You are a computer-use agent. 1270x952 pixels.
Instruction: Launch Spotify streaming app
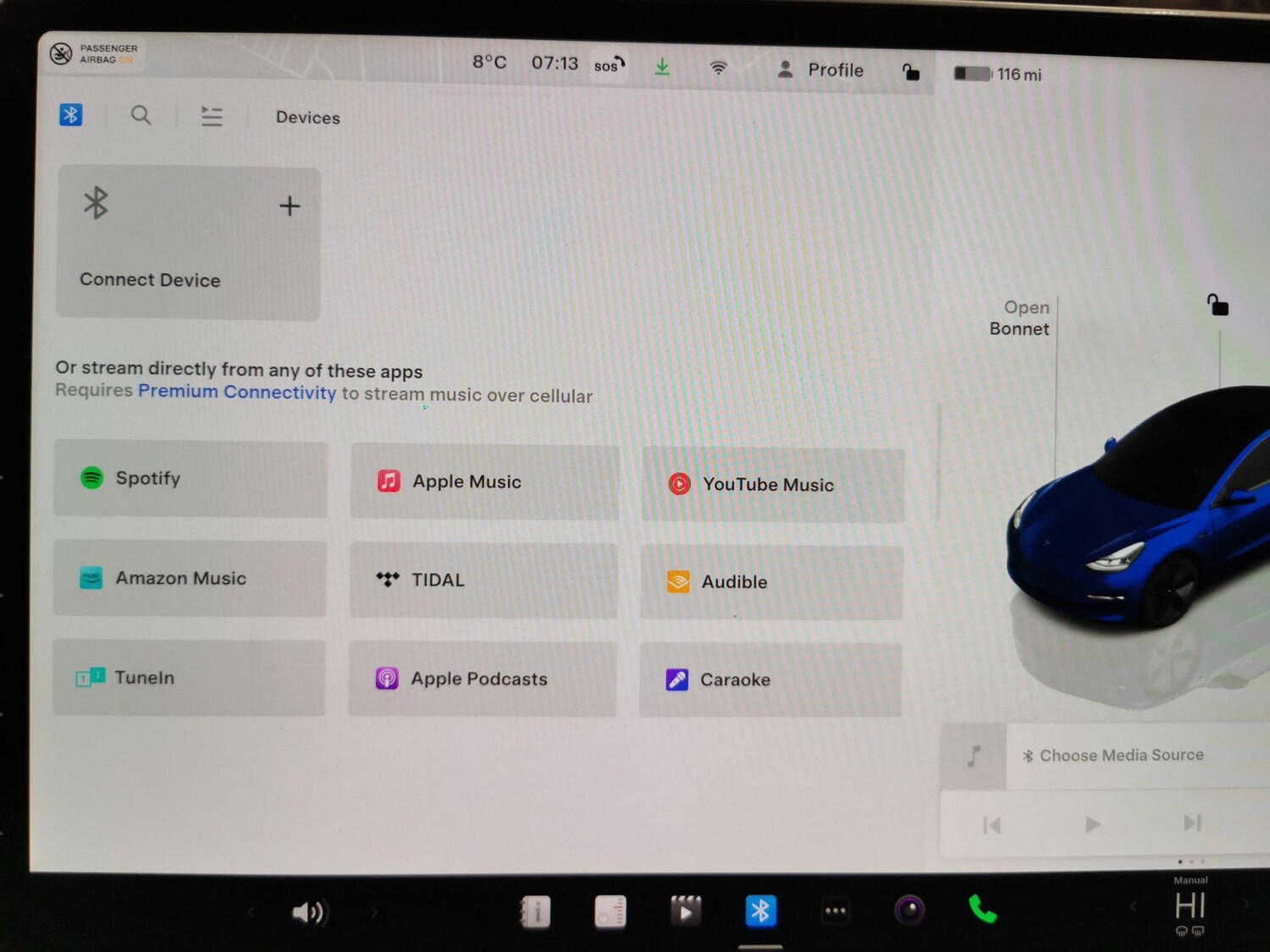(x=190, y=479)
